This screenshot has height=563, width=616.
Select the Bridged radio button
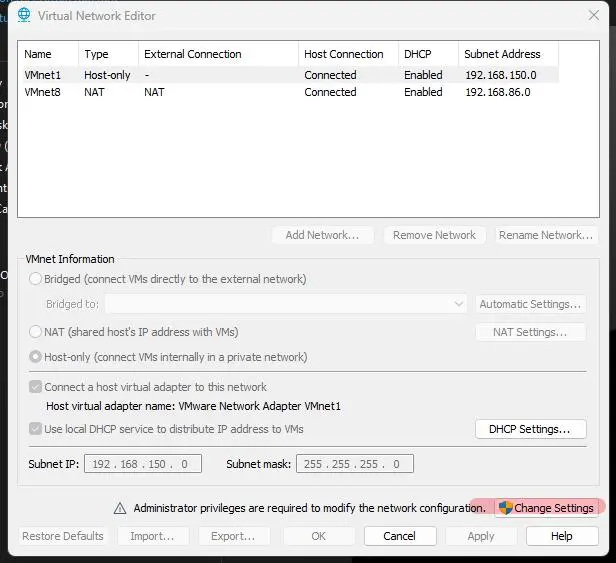pyautogui.click(x=35, y=279)
